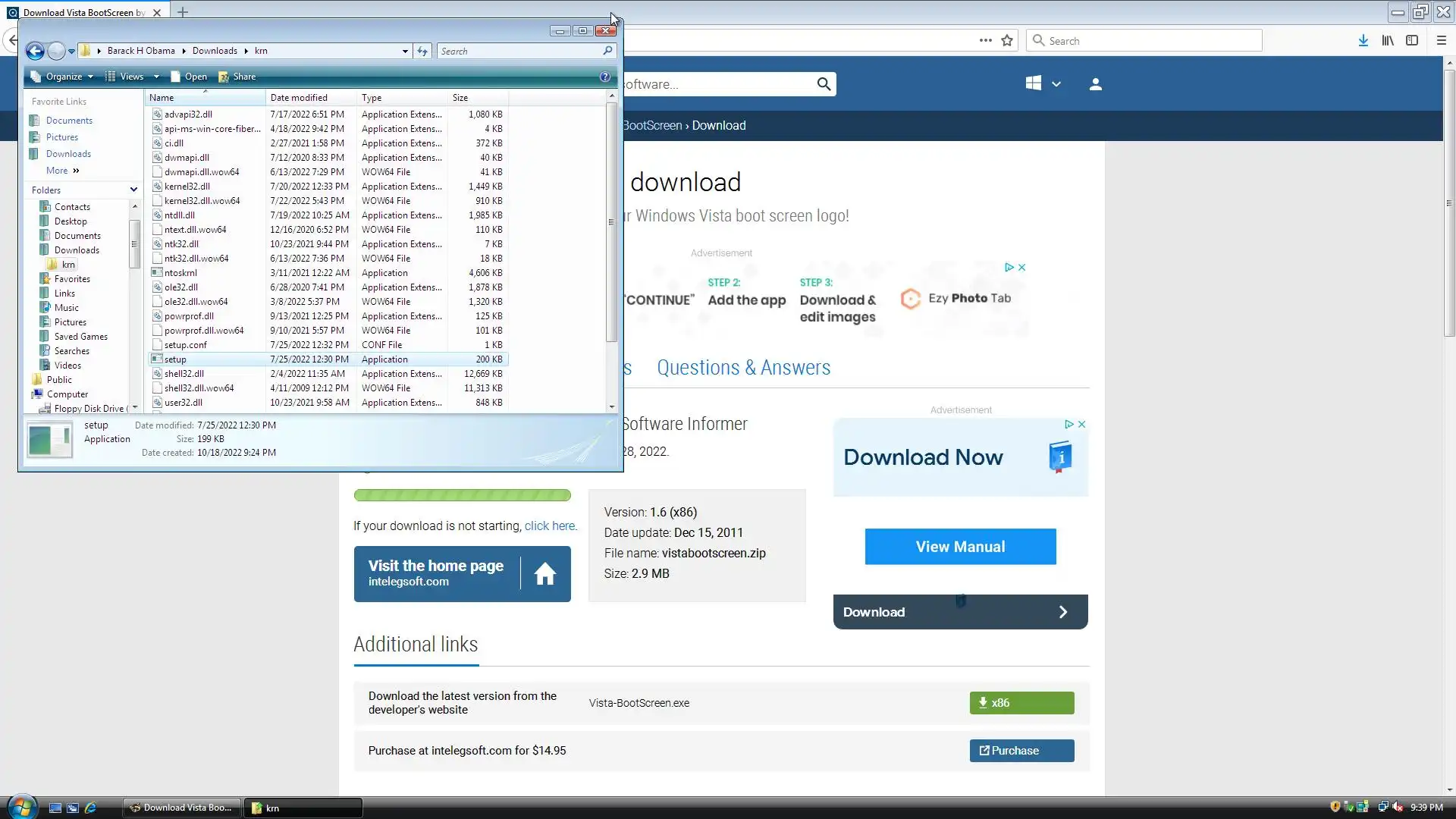Image resolution: width=1456 pixels, height=819 pixels.
Task: Expand Views dropdown arrow
Action: click(156, 77)
